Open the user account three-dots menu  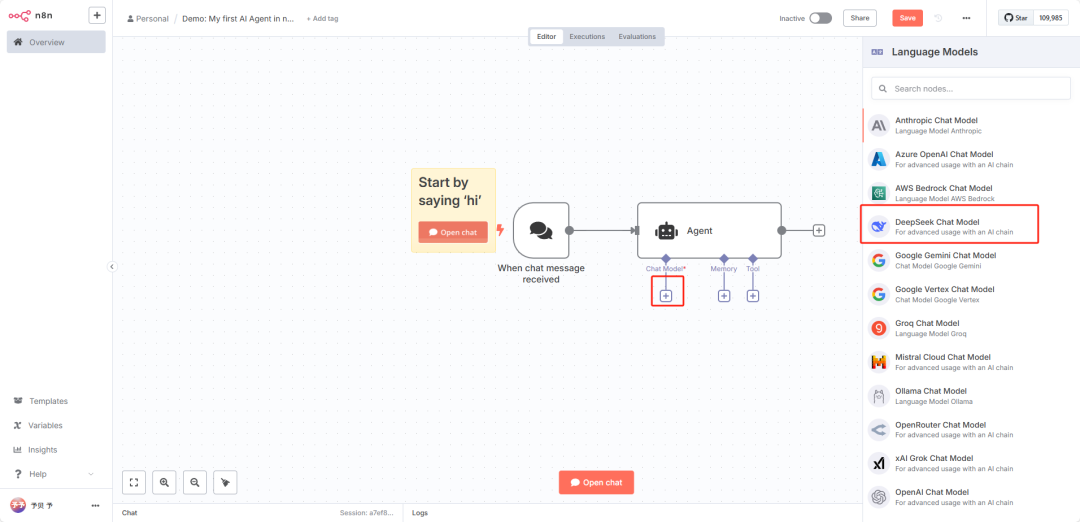96,505
